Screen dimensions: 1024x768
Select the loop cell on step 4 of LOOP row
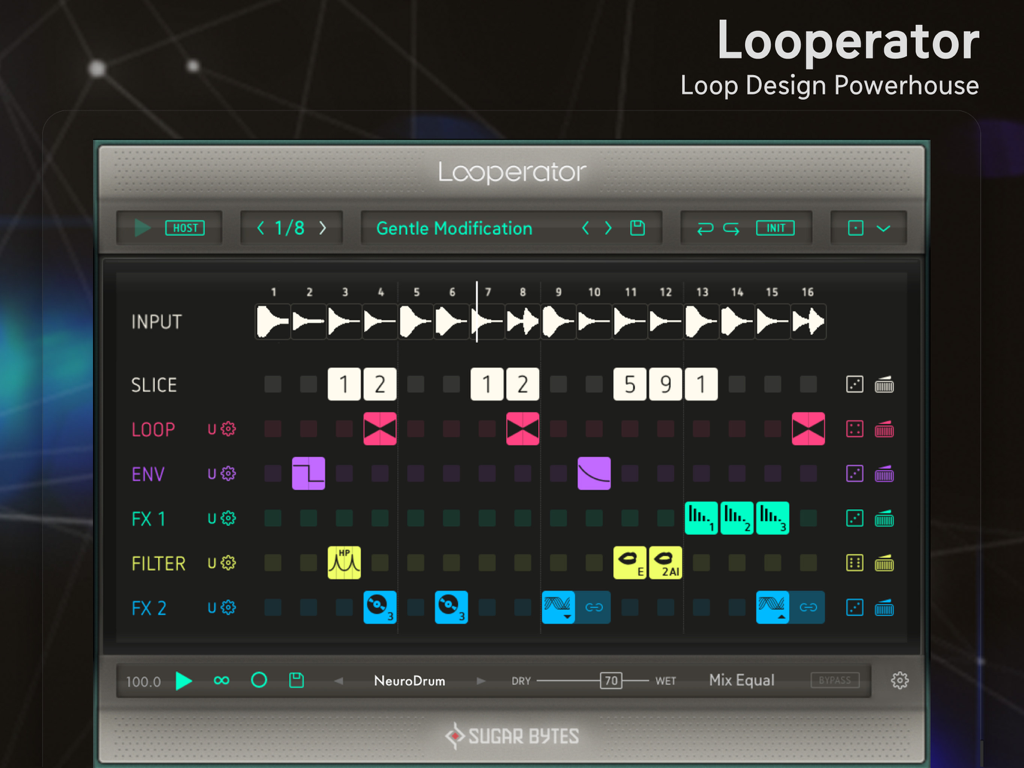[x=380, y=429]
